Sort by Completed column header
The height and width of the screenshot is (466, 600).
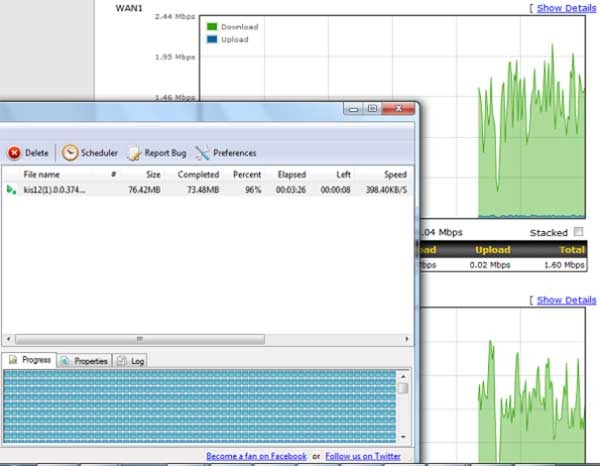pos(198,174)
